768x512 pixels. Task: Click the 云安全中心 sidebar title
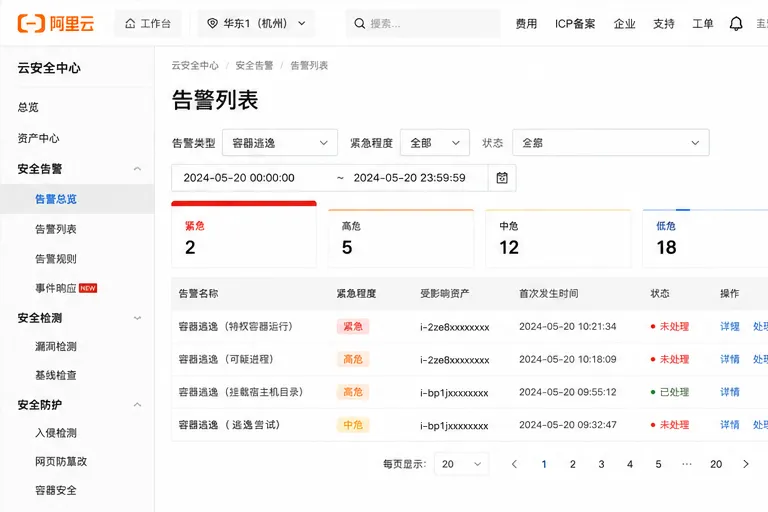(x=49, y=68)
